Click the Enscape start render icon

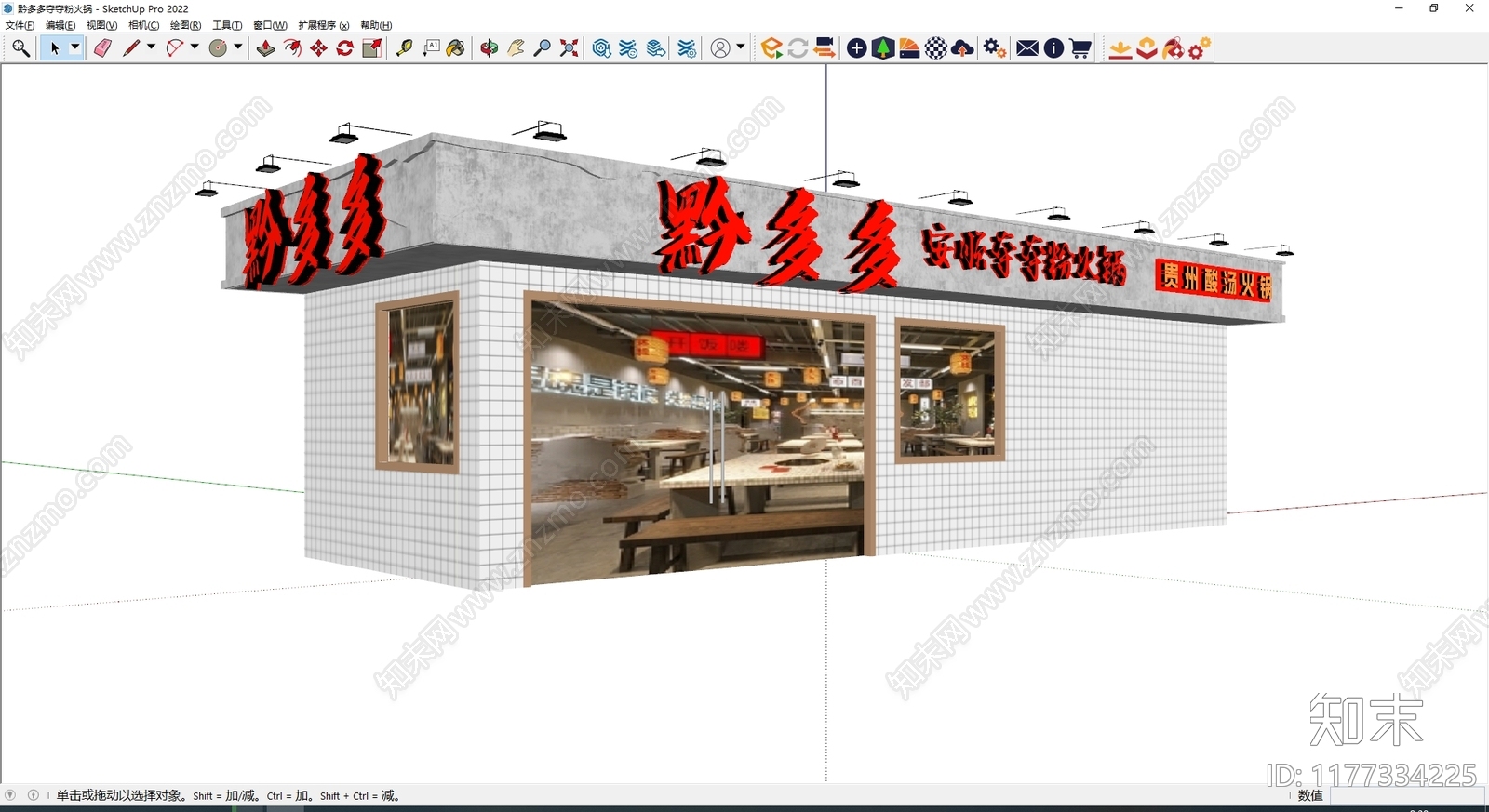pyautogui.click(x=771, y=48)
